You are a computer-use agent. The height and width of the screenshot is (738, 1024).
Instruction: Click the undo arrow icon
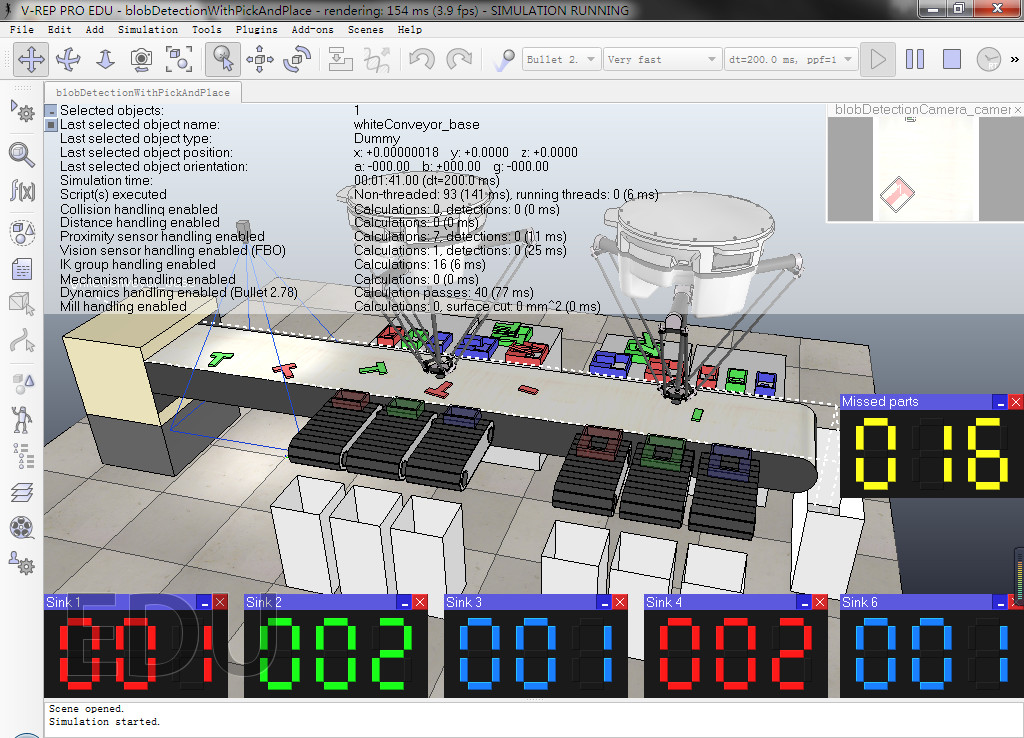click(x=422, y=59)
